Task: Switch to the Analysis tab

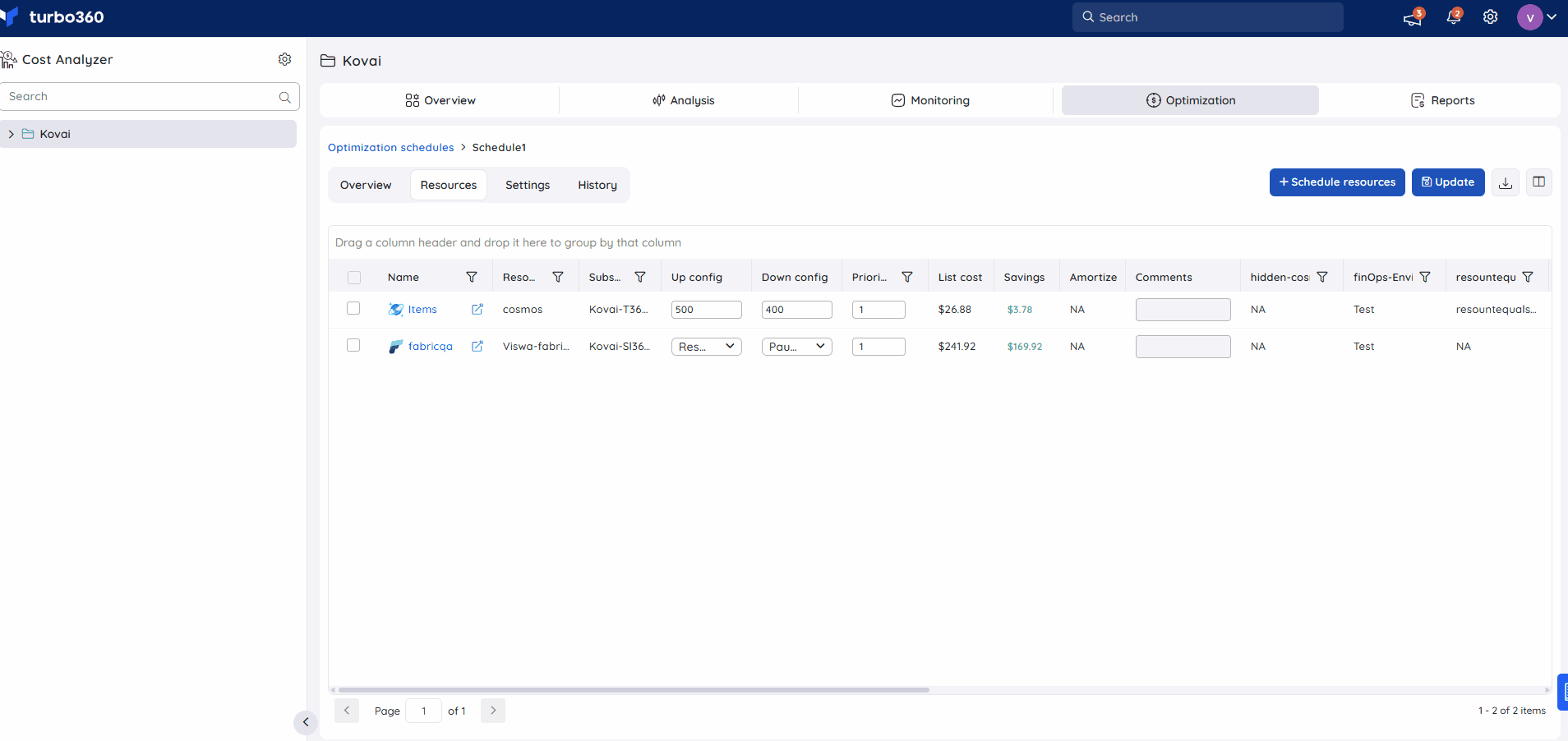Action: tap(683, 100)
